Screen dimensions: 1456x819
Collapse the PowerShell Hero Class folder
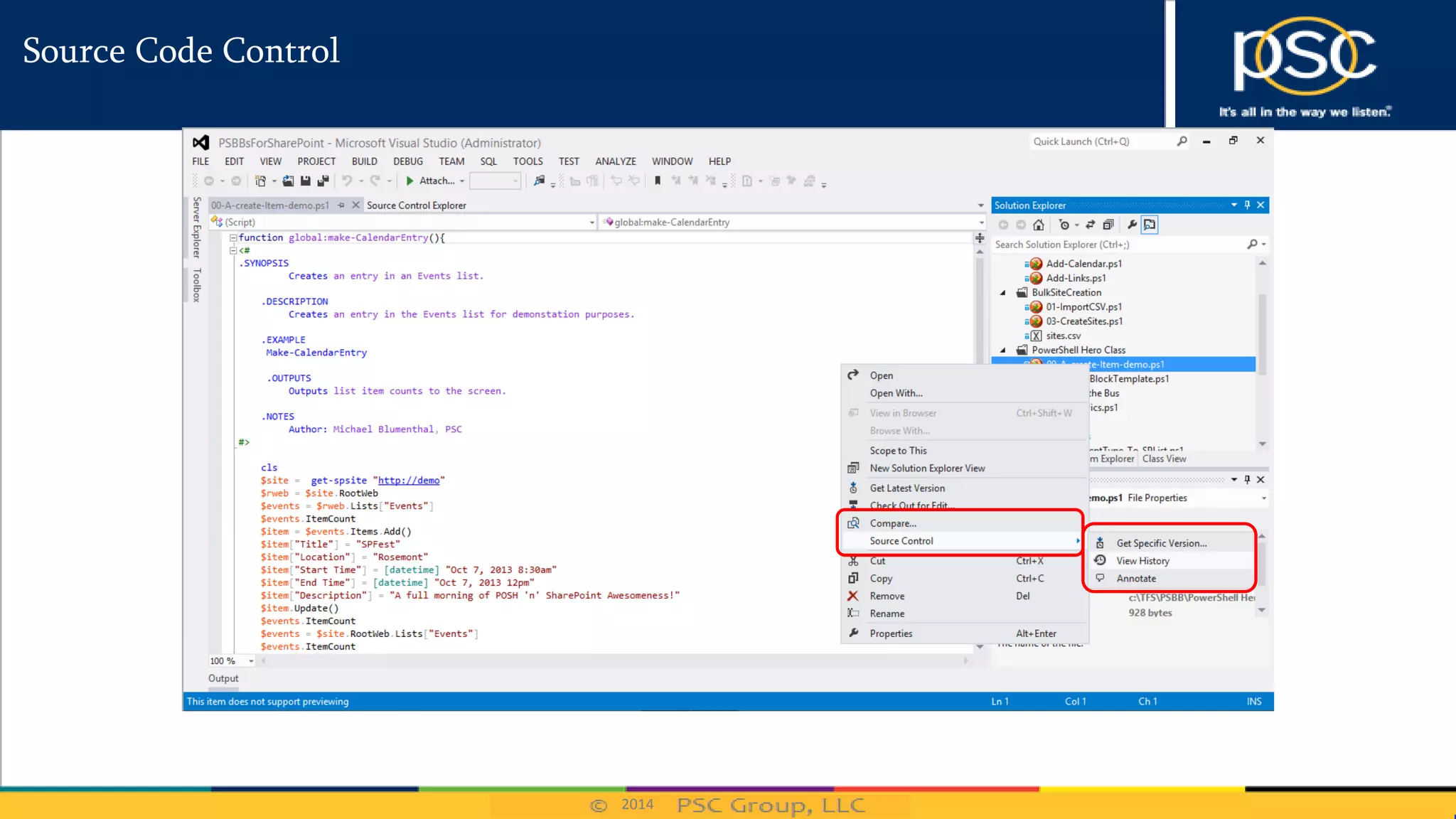[x=1003, y=350]
